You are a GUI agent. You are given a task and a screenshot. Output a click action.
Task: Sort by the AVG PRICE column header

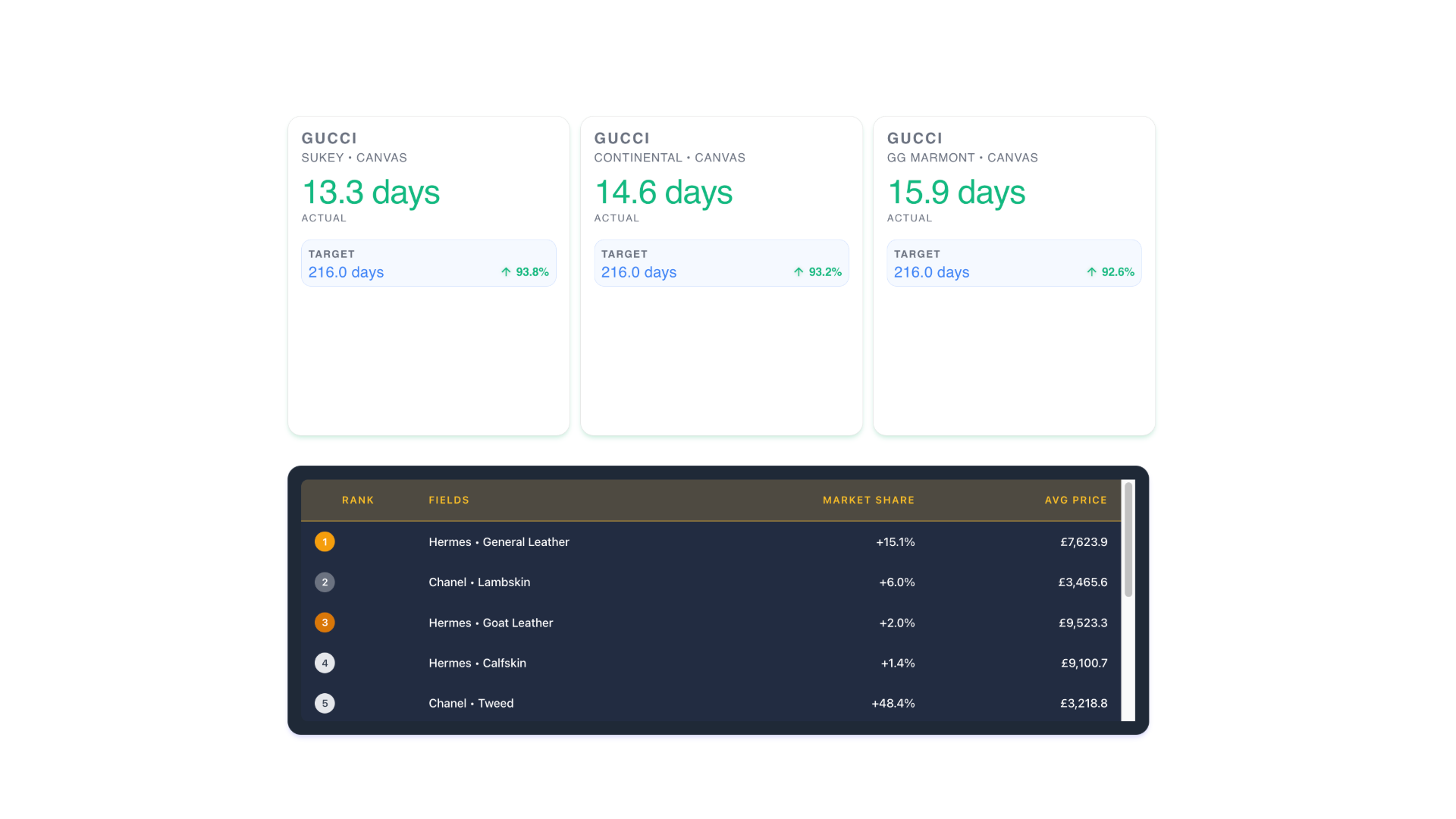pyautogui.click(x=1075, y=500)
